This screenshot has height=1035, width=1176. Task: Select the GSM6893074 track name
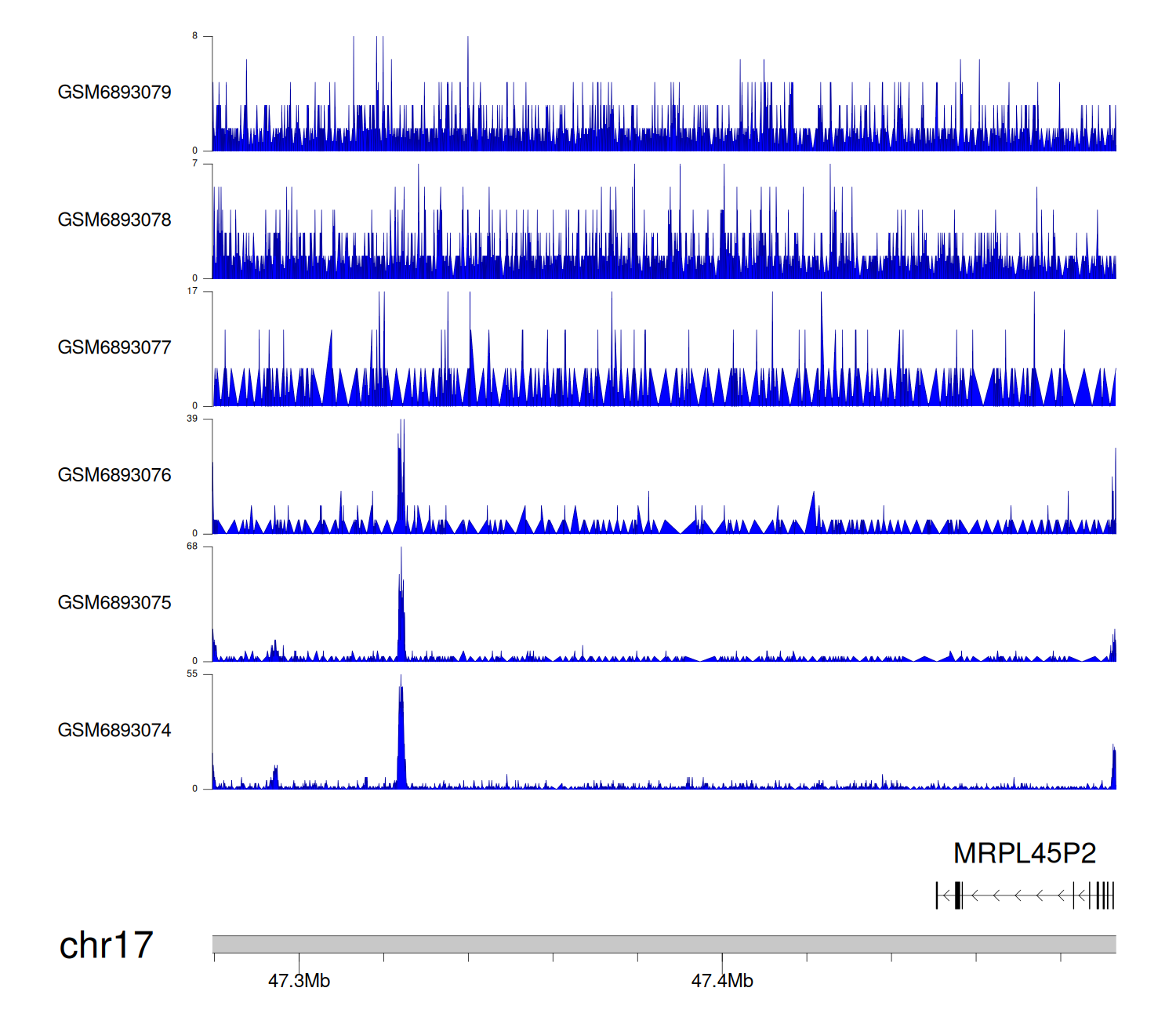114,731
